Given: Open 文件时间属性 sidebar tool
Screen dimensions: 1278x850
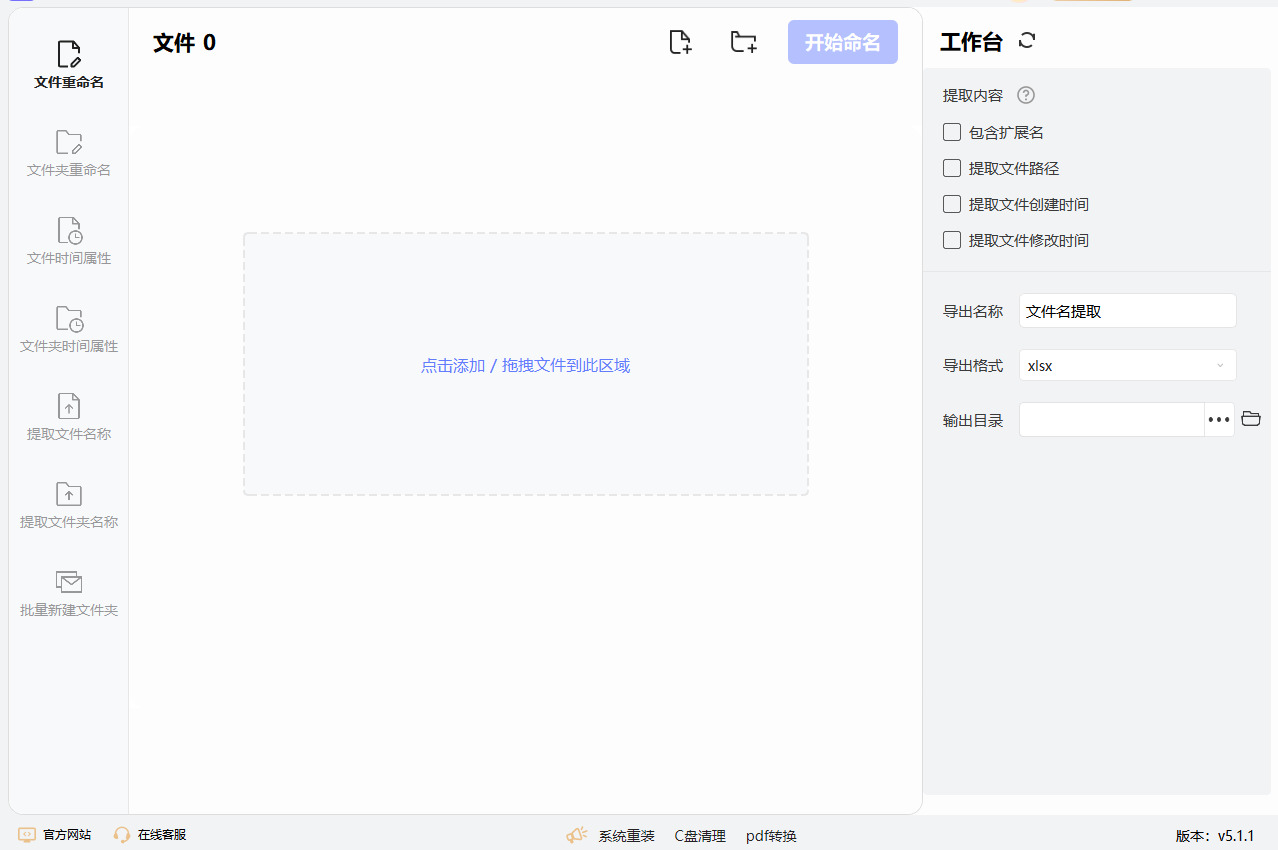Looking at the screenshot, I should pos(69,242).
